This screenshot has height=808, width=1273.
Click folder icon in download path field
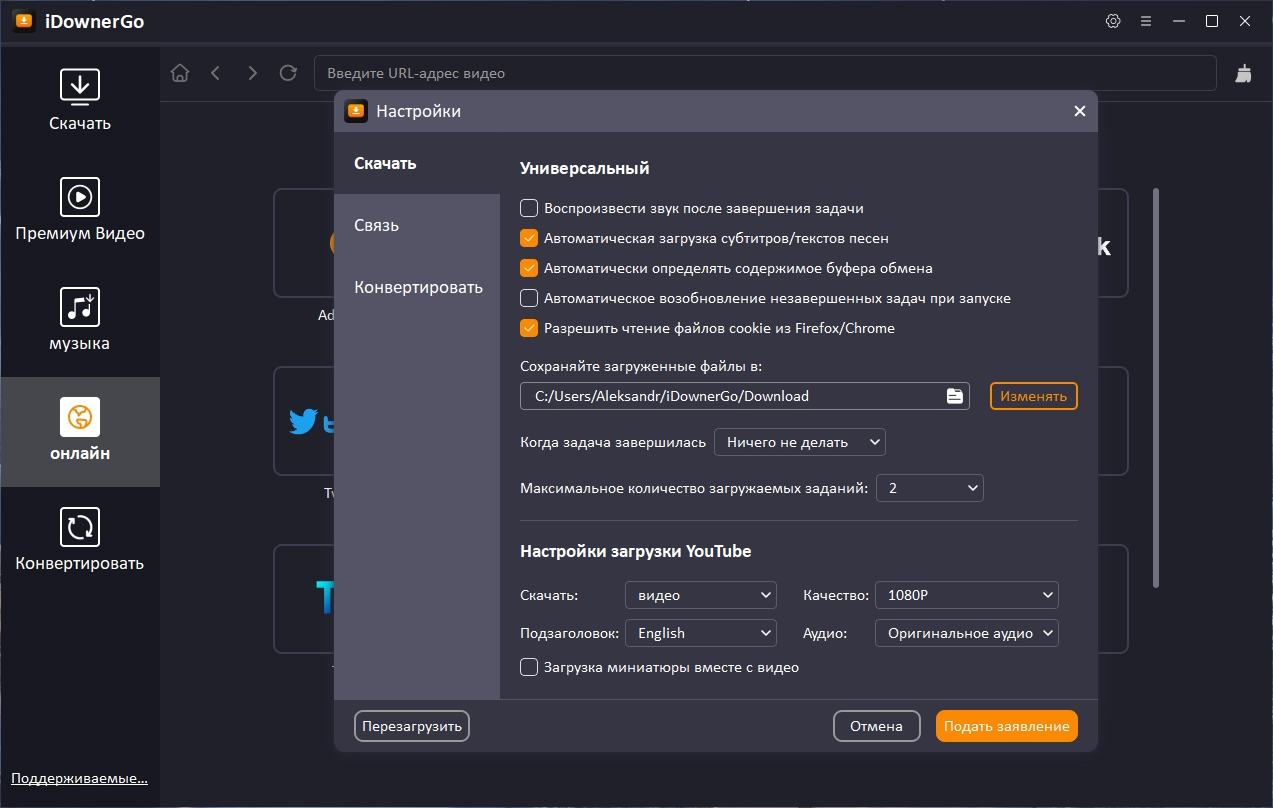pos(955,396)
